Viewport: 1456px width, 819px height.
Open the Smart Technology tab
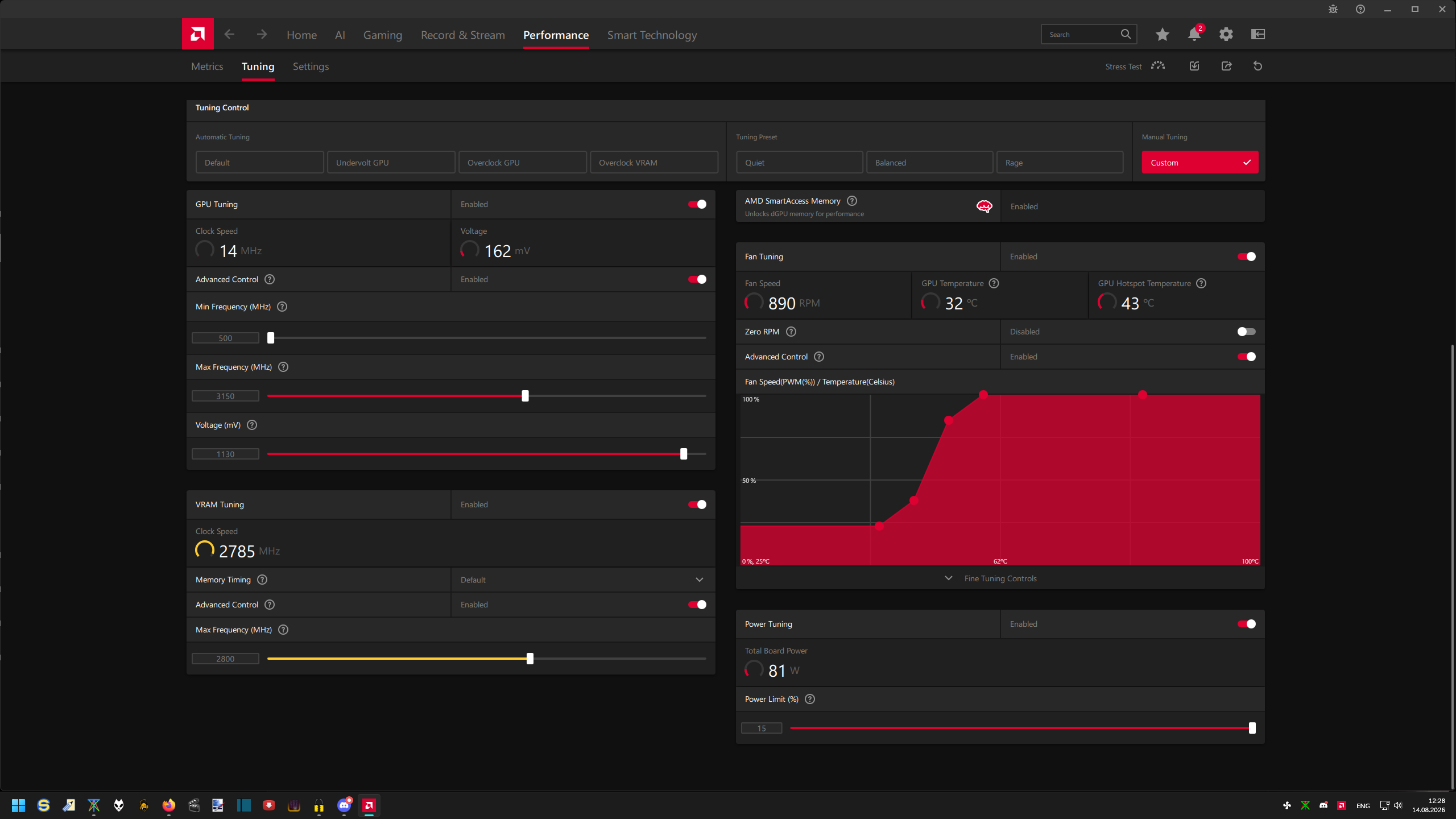pos(652,35)
